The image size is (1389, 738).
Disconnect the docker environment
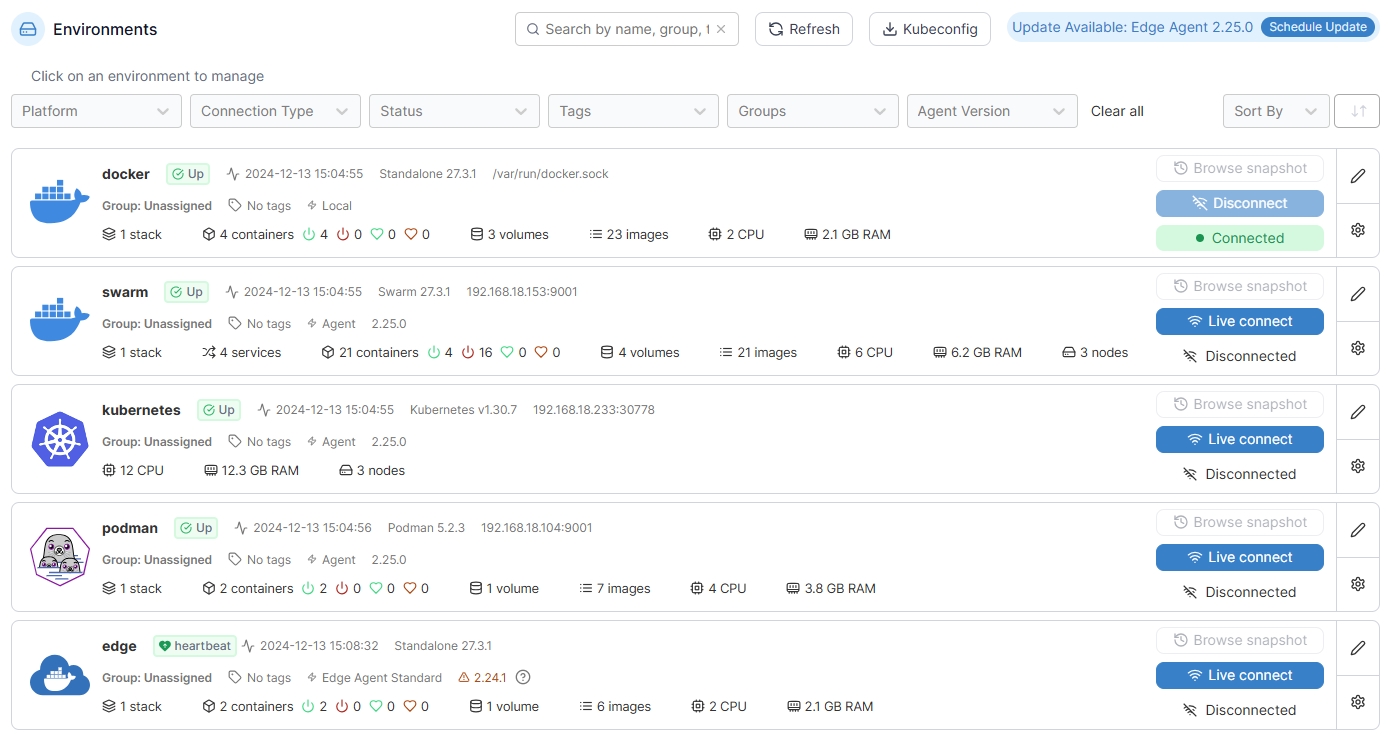(x=1239, y=203)
